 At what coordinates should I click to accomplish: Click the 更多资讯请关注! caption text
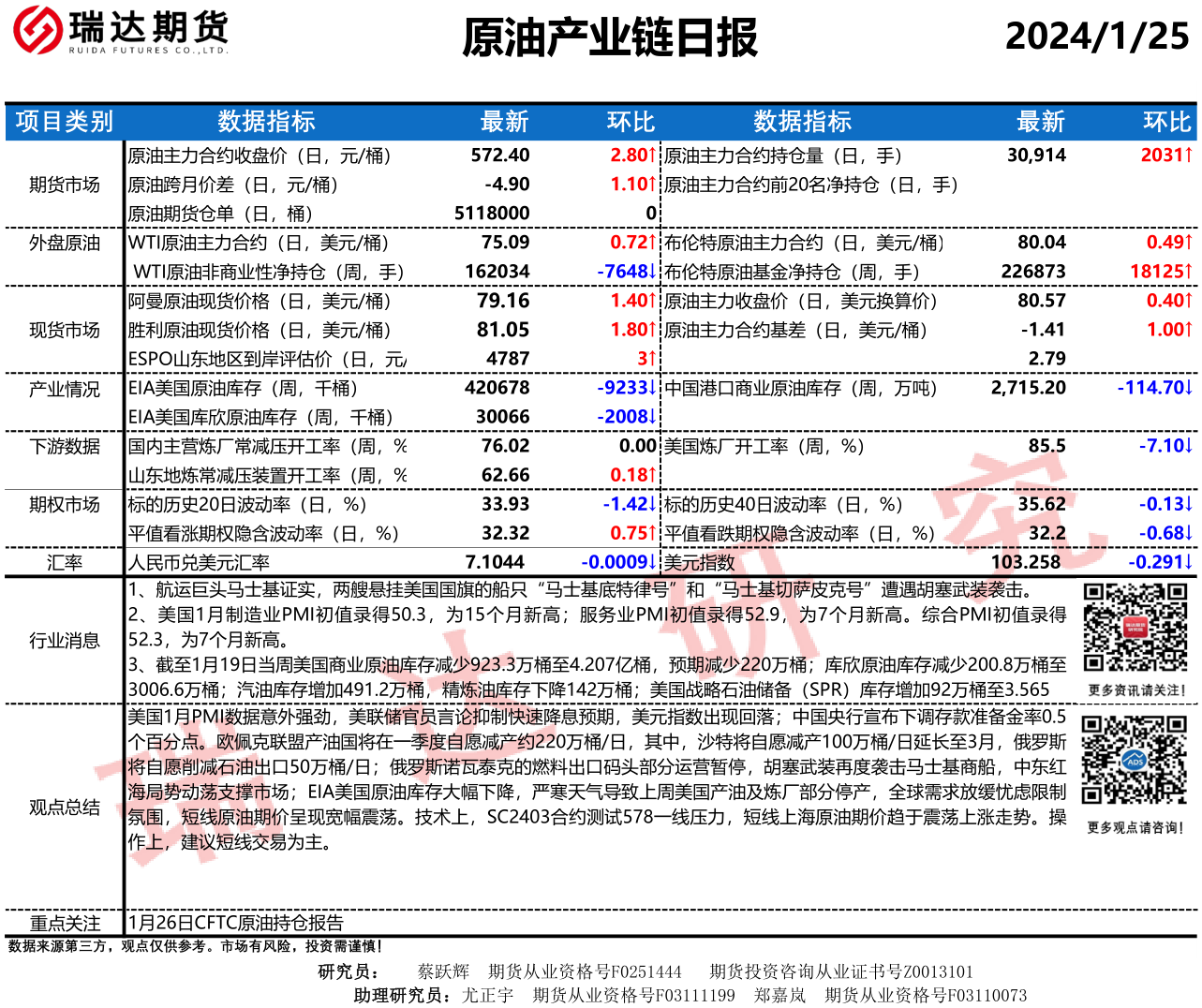pyautogui.click(x=1136, y=690)
